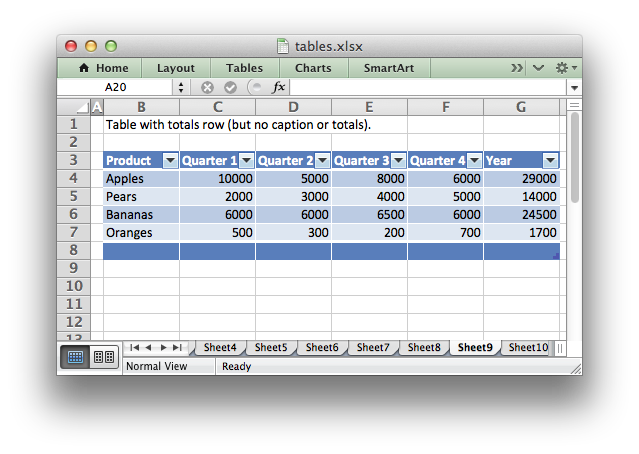The height and width of the screenshot is (454, 639).
Task: Select the Bananas cell
Action: click(x=141, y=214)
